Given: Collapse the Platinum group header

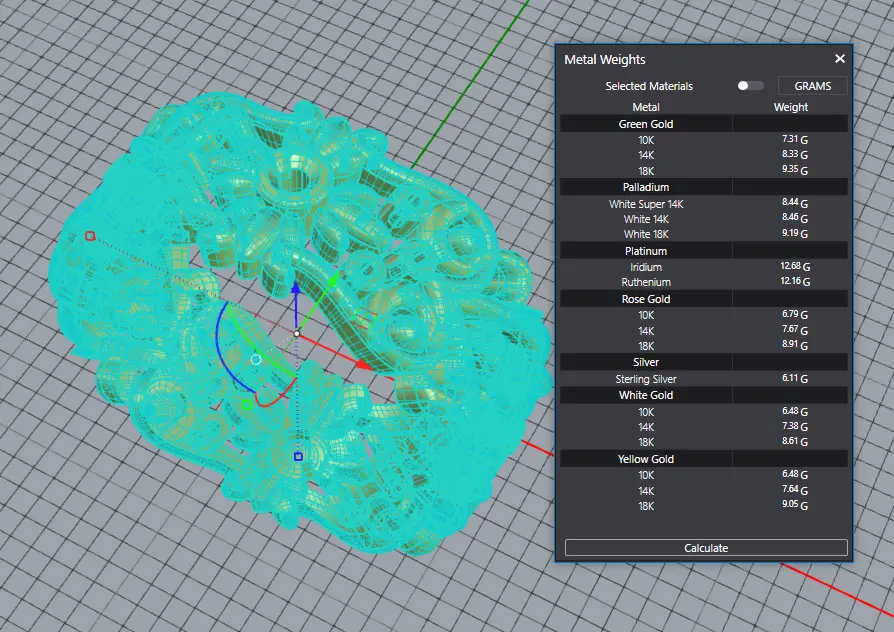Looking at the screenshot, I should tap(646, 251).
